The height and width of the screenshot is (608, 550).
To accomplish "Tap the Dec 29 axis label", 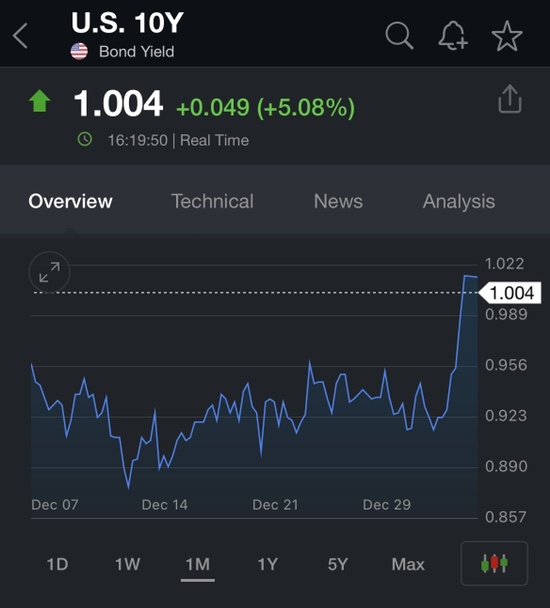I will tap(386, 504).
